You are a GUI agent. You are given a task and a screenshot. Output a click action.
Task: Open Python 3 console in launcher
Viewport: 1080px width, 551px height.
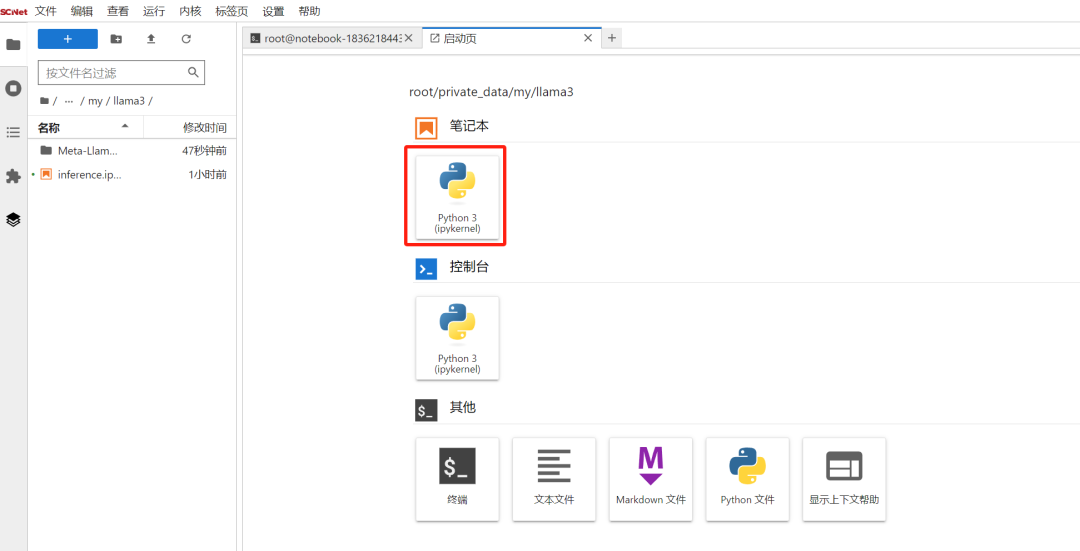pyautogui.click(x=457, y=337)
